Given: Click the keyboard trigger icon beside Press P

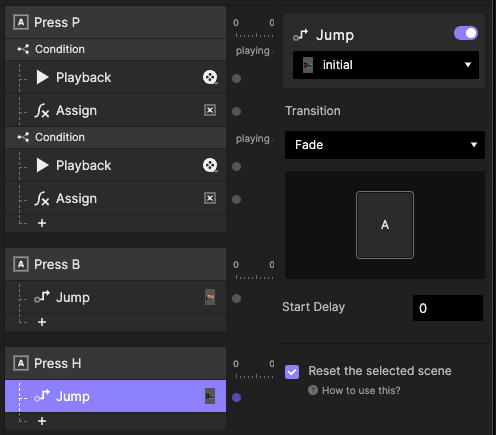Looking at the screenshot, I should 21,22.
